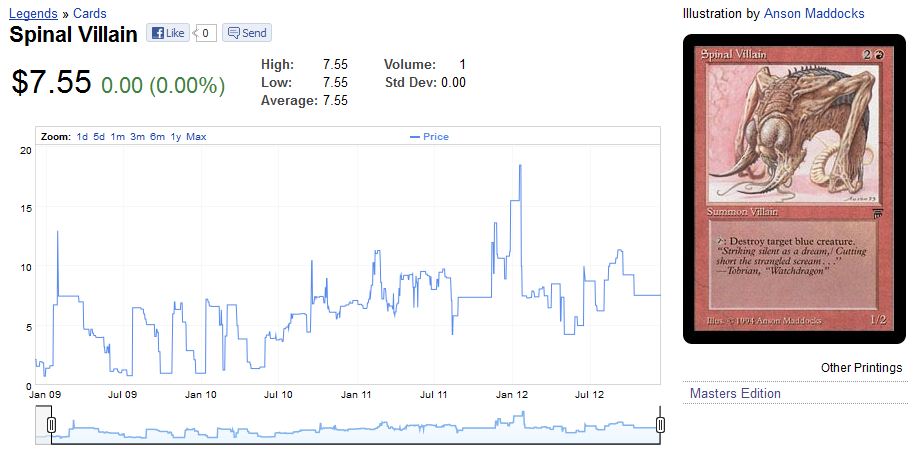This screenshot has height=457, width=915.
Task: Zoom chart to 1m range
Action: [x=117, y=137]
